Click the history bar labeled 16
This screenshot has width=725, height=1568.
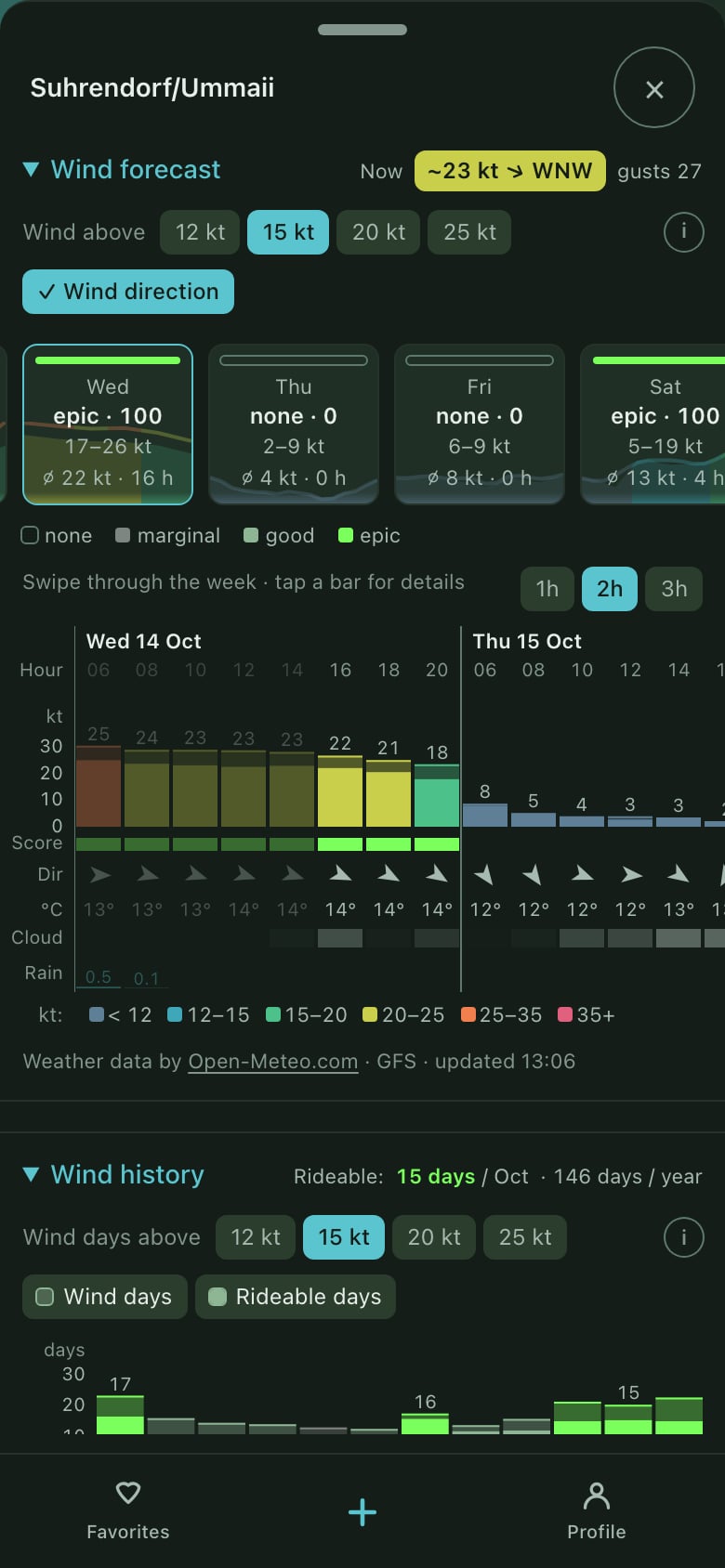click(426, 1424)
